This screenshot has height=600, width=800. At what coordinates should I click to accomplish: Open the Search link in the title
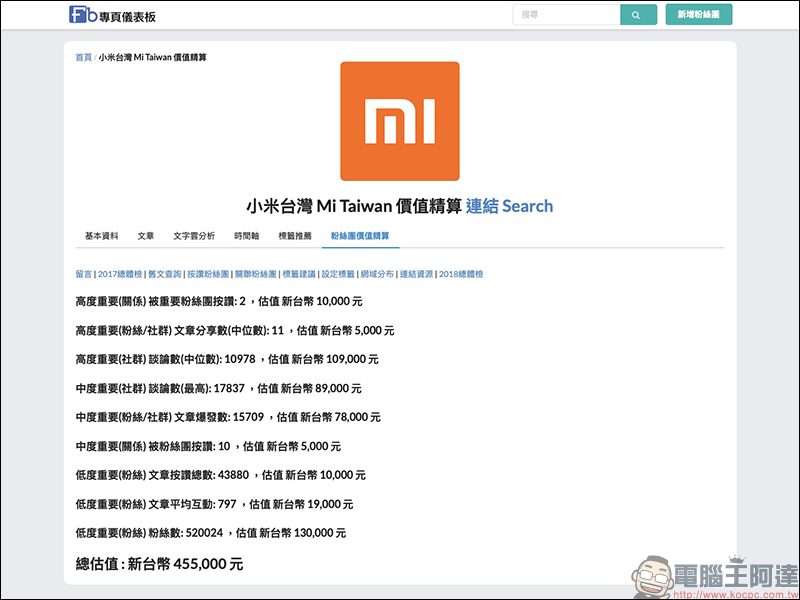pos(527,206)
